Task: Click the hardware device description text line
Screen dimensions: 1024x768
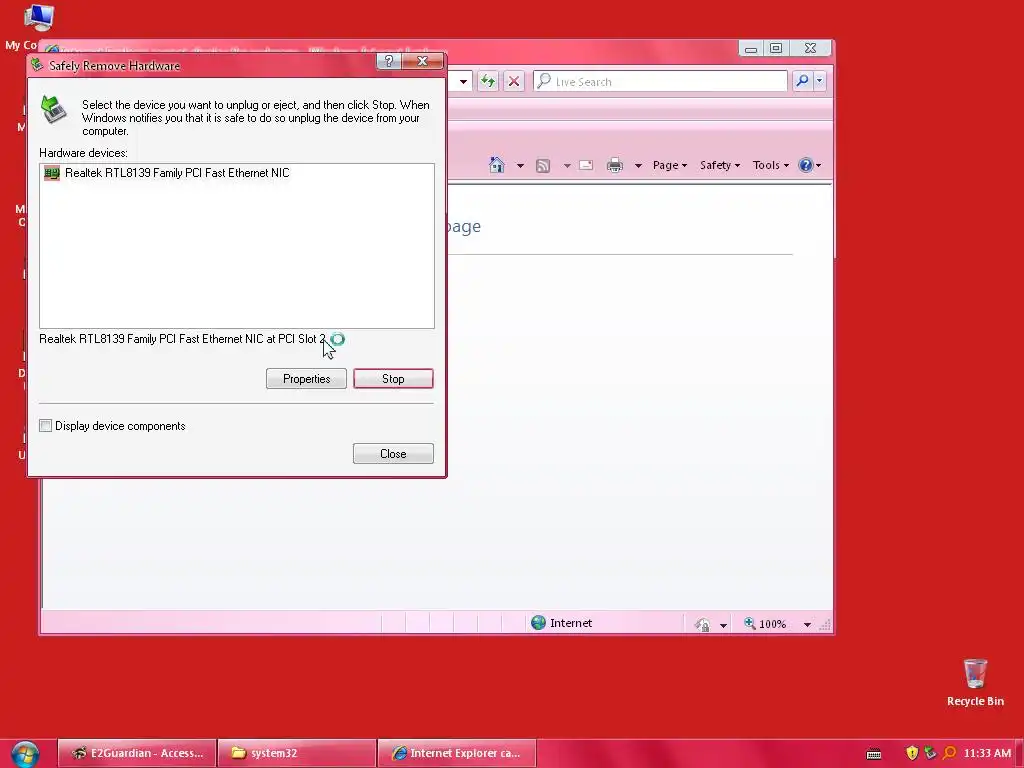Action: pyautogui.click(x=182, y=339)
